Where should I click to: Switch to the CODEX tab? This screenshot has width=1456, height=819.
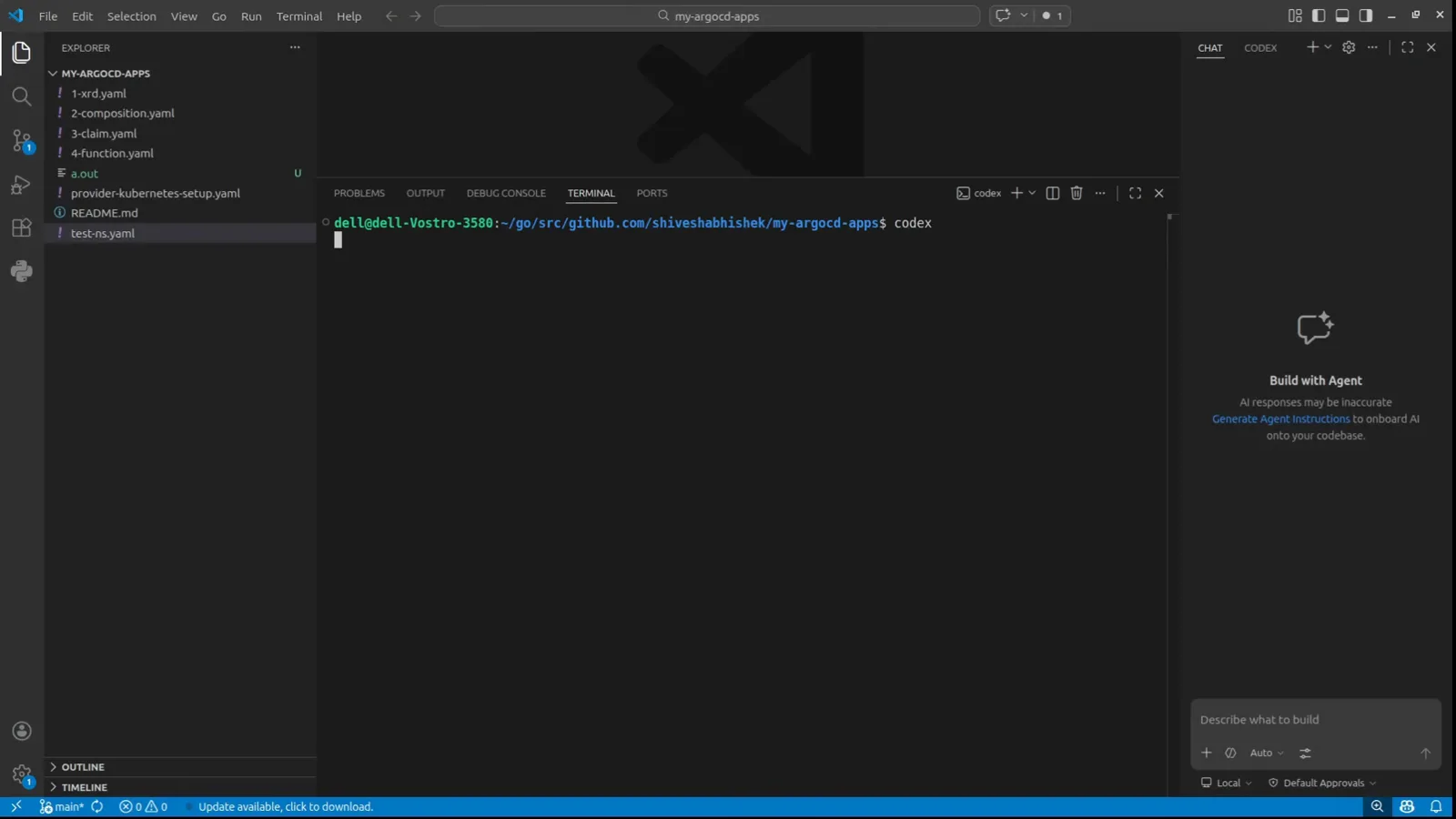[x=1260, y=48]
